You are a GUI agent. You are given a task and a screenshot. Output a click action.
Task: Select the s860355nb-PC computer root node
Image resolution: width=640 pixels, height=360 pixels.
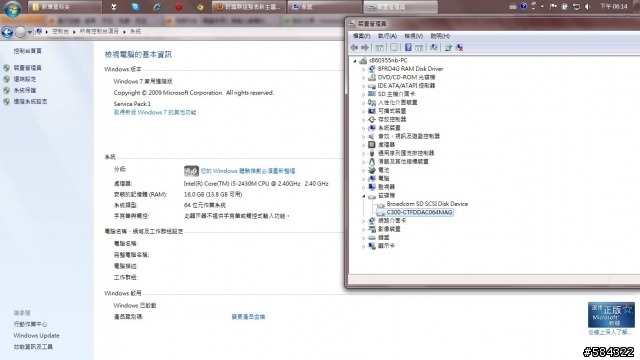(388, 60)
